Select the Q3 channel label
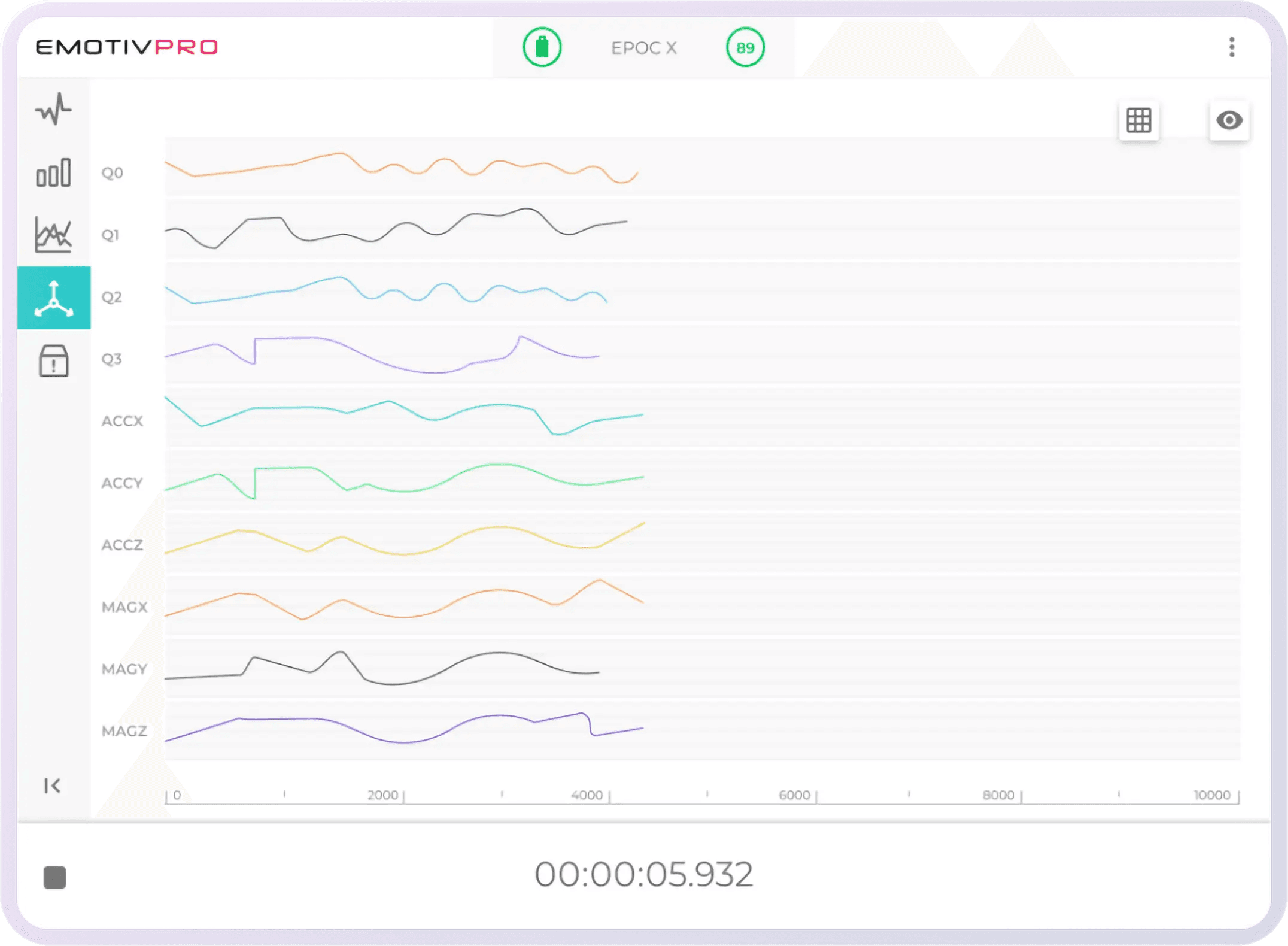This screenshot has height=946, width=1288. pyautogui.click(x=112, y=359)
